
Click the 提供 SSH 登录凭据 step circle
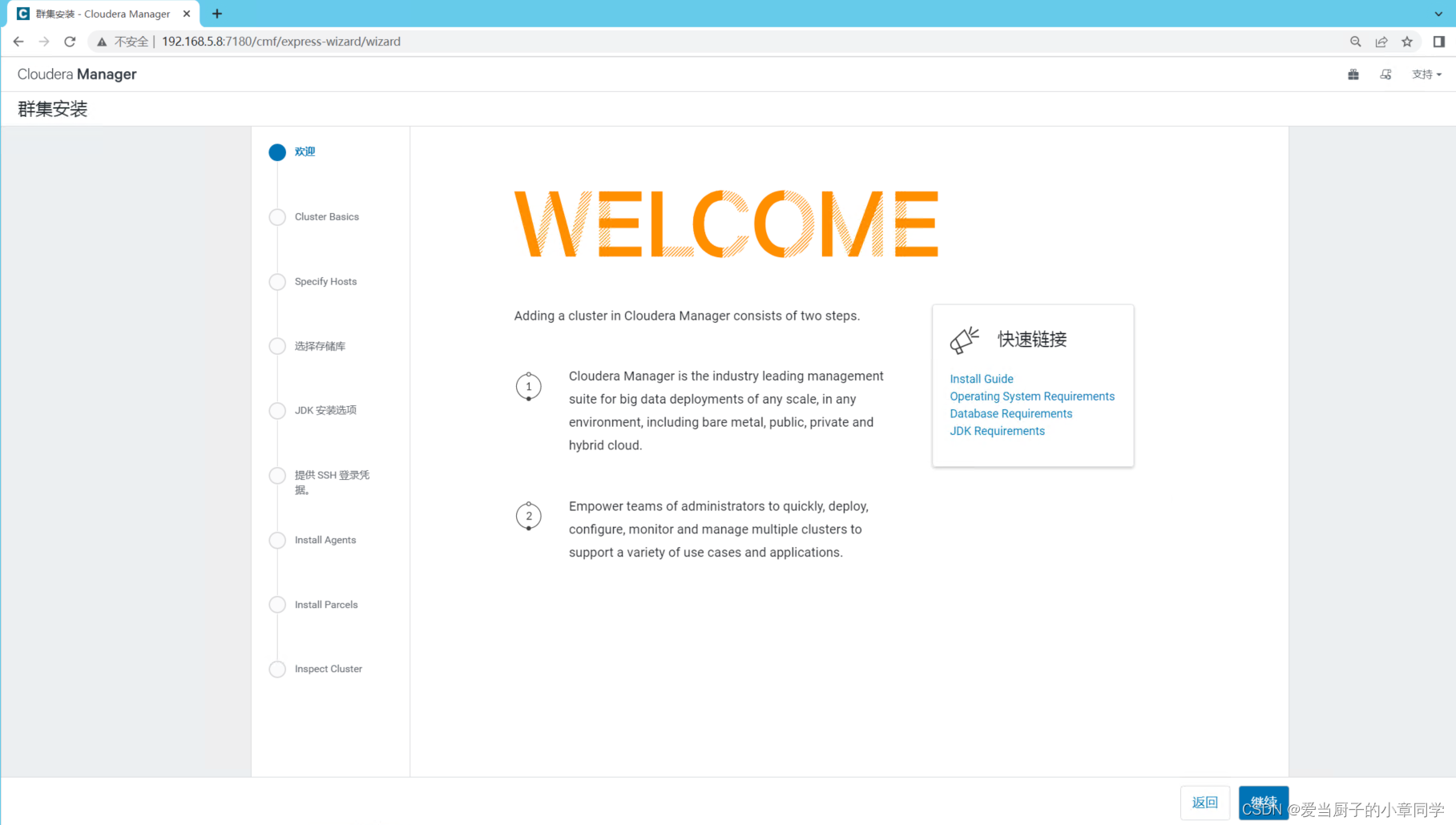(277, 476)
